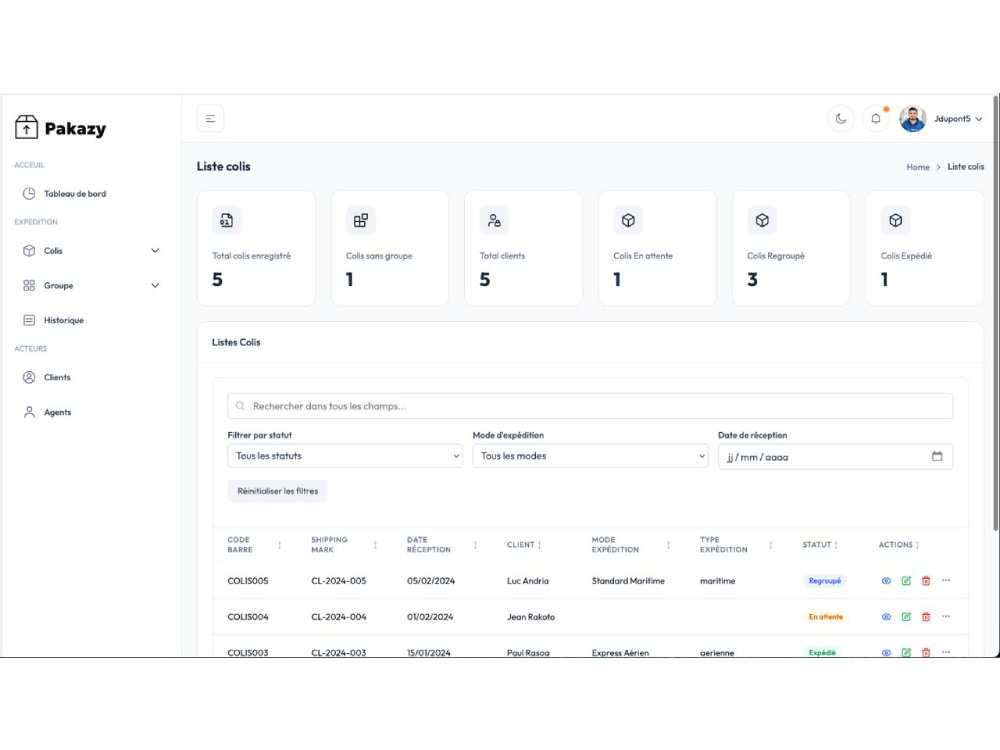This screenshot has height=750, width=1000.
Task: View COLIS003 with eye icon
Action: pos(886,652)
